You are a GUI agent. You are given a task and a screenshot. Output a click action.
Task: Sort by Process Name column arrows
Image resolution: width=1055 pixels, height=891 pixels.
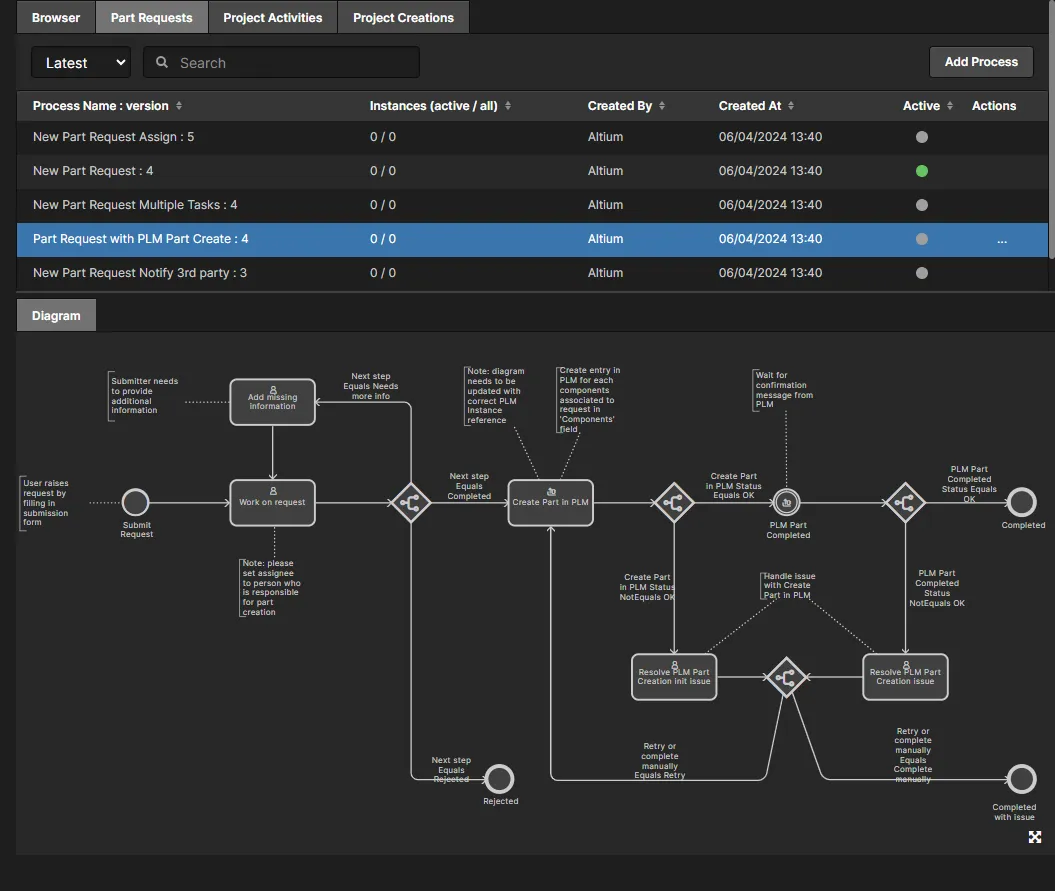179,106
